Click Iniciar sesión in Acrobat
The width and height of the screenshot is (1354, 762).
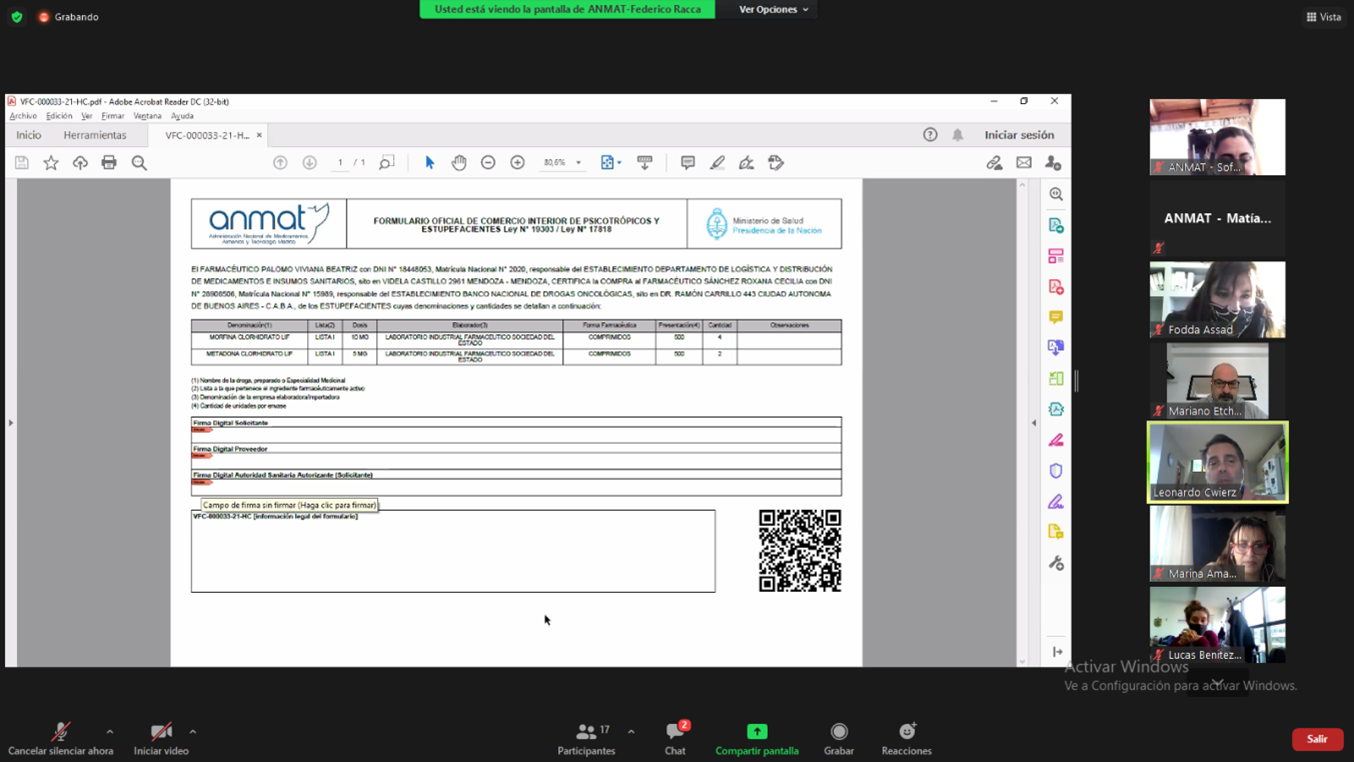[1019, 135]
